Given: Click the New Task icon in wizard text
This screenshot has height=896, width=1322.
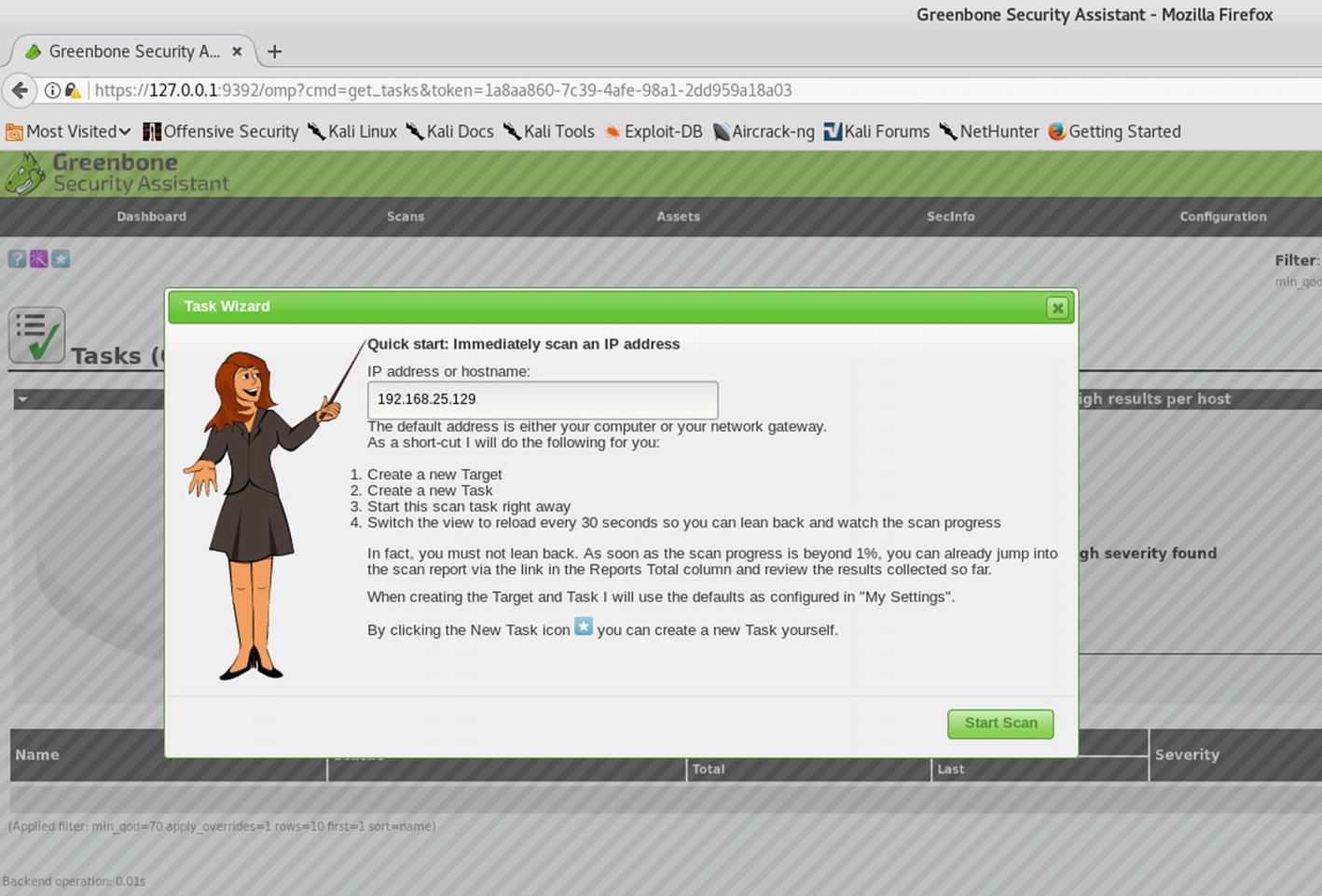Looking at the screenshot, I should click(x=583, y=627).
